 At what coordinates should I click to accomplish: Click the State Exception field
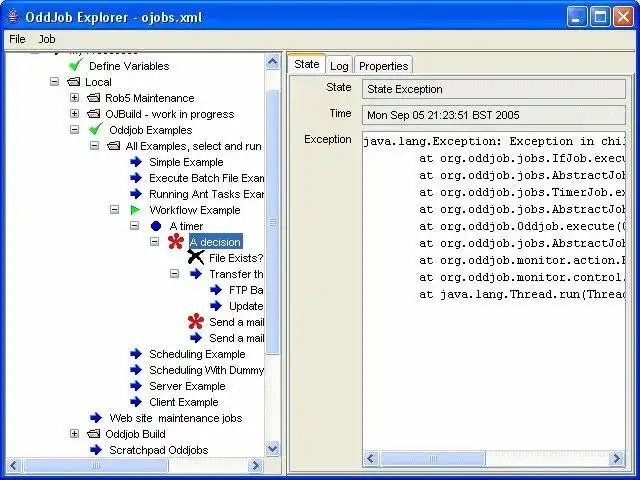pos(493,89)
